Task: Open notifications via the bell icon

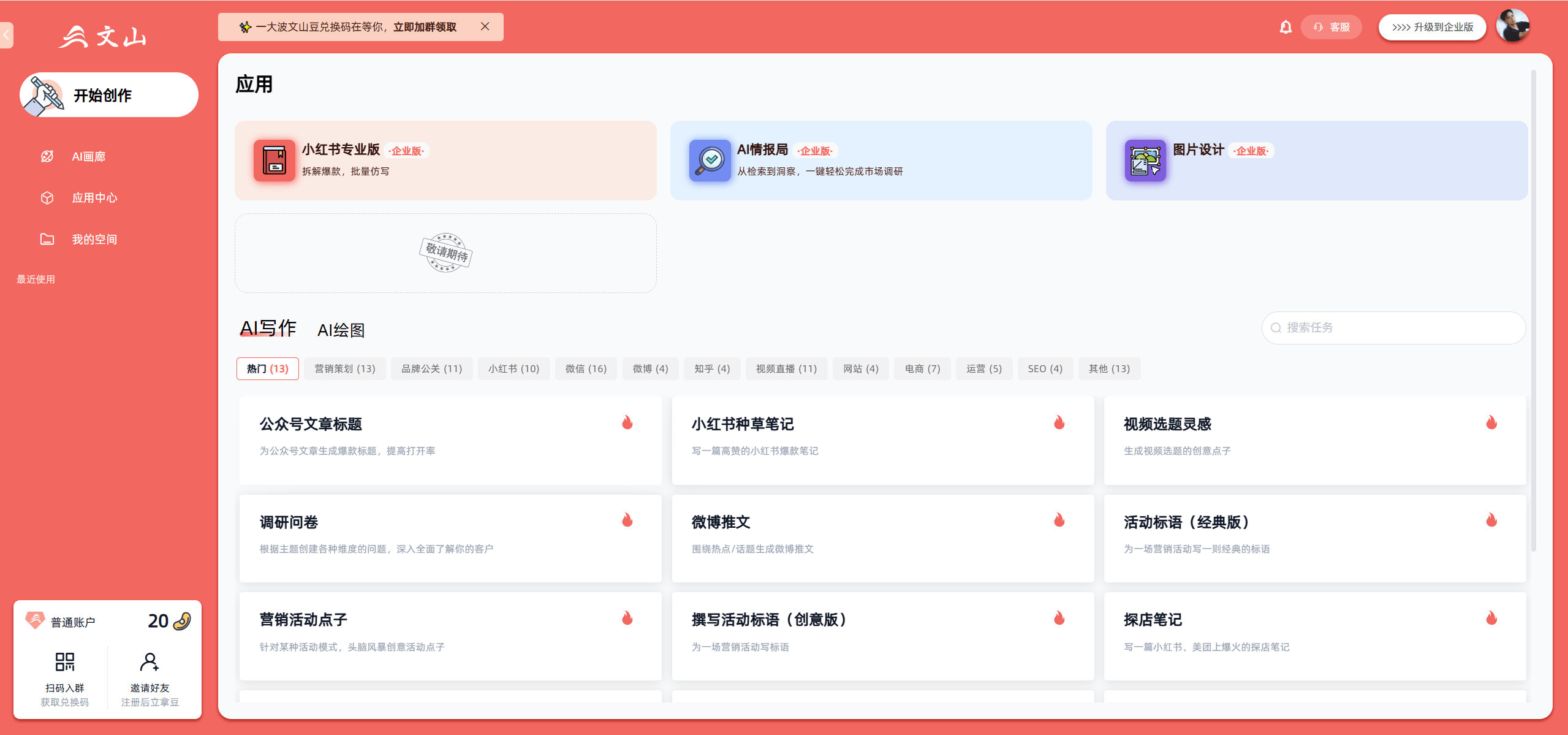Action: click(x=1285, y=26)
